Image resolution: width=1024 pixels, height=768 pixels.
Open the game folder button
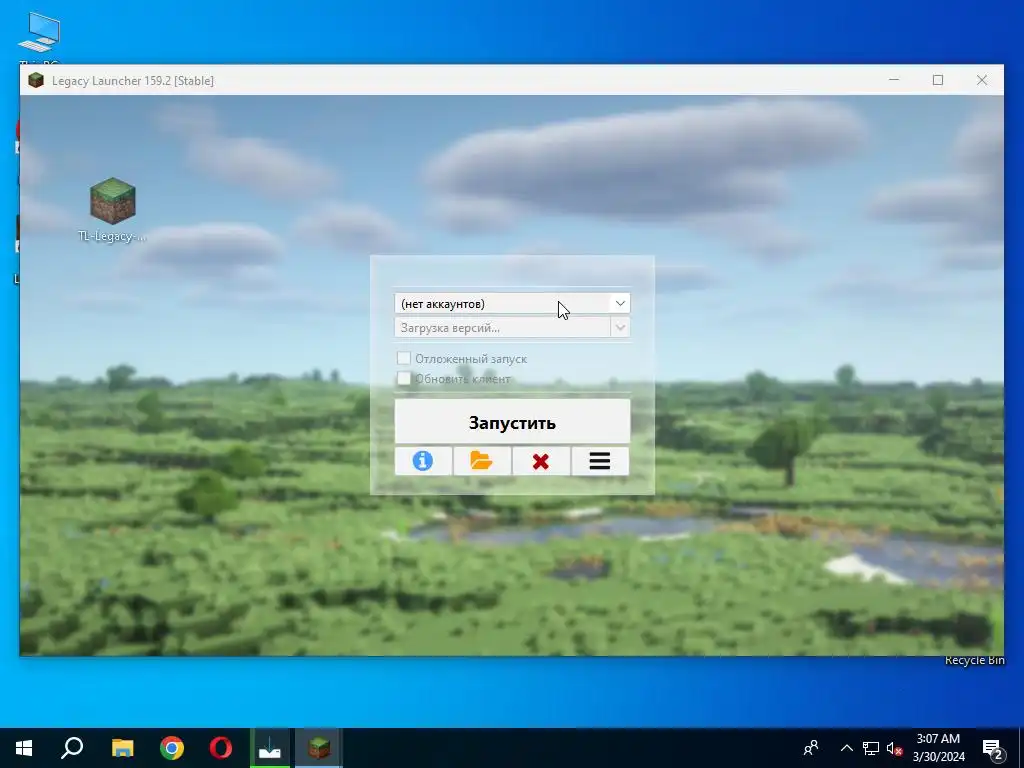pos(482,461)
